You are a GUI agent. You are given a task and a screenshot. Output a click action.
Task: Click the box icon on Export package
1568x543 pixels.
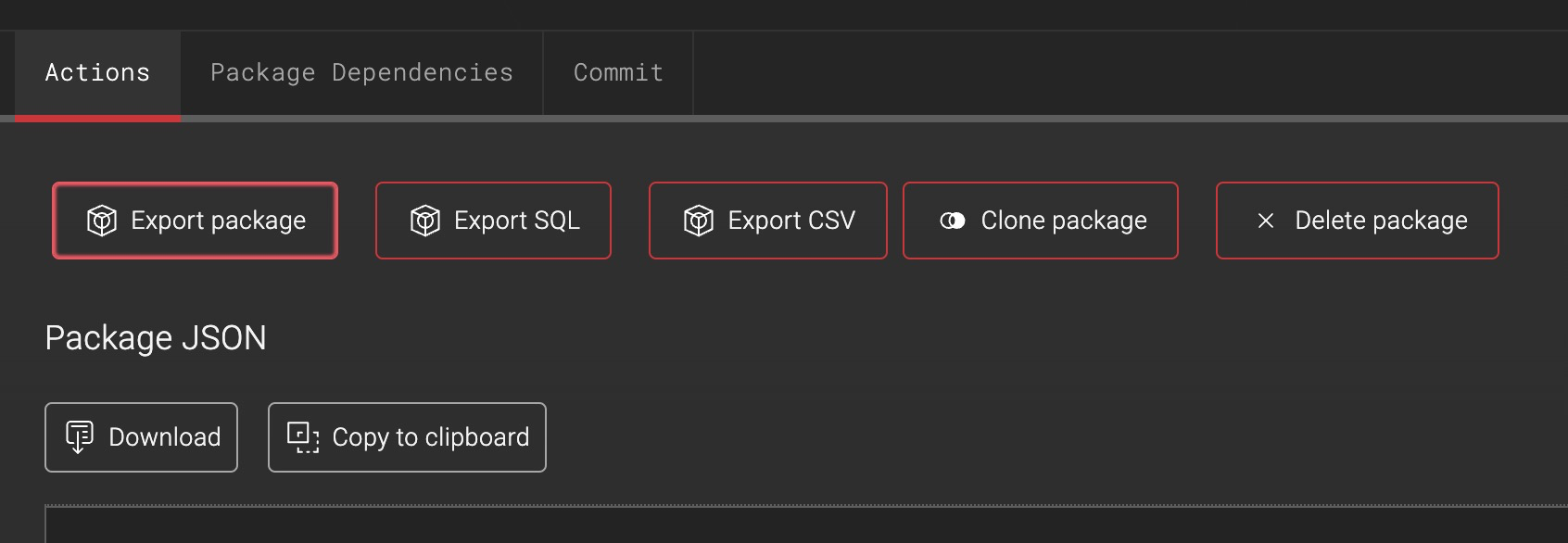pyautogui.click(x=102, y=221)
